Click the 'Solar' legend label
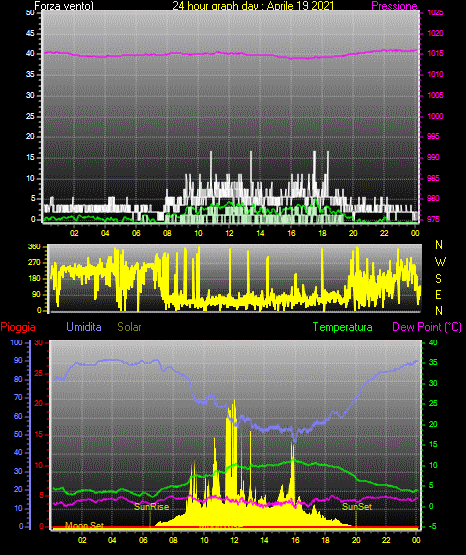 [129, 327]
